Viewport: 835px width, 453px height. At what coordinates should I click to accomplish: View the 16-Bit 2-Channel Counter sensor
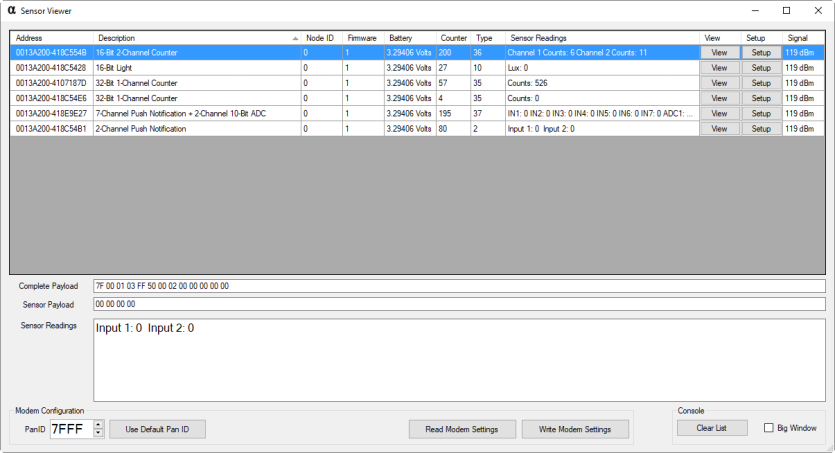click(x=719, y=52)
